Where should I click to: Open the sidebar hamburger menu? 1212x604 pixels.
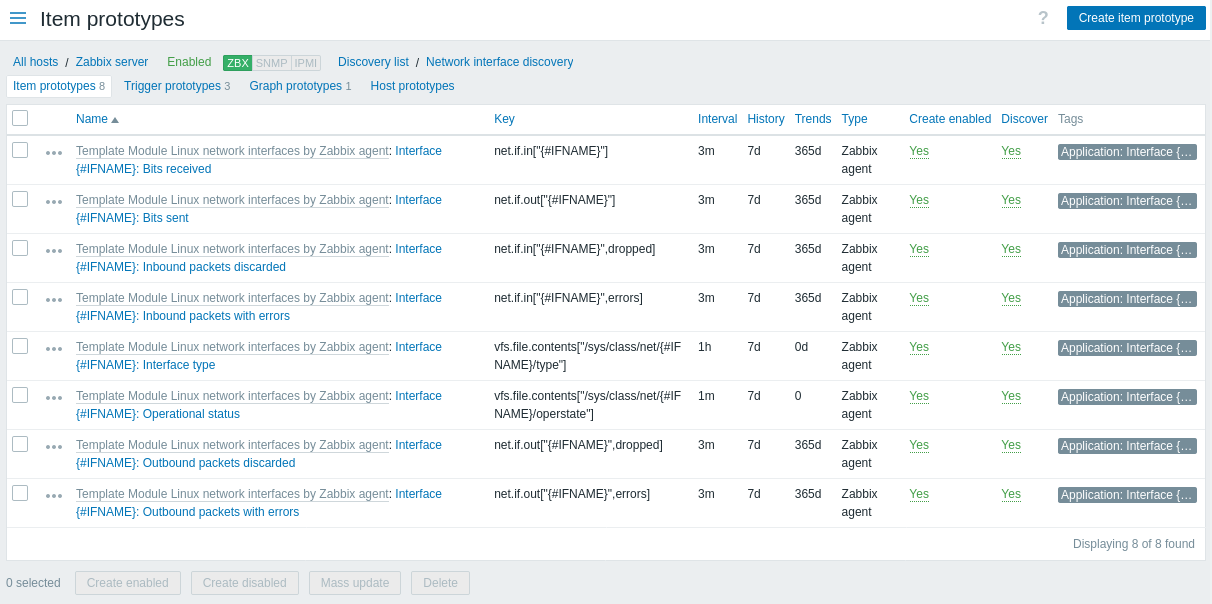pos(18,18)
